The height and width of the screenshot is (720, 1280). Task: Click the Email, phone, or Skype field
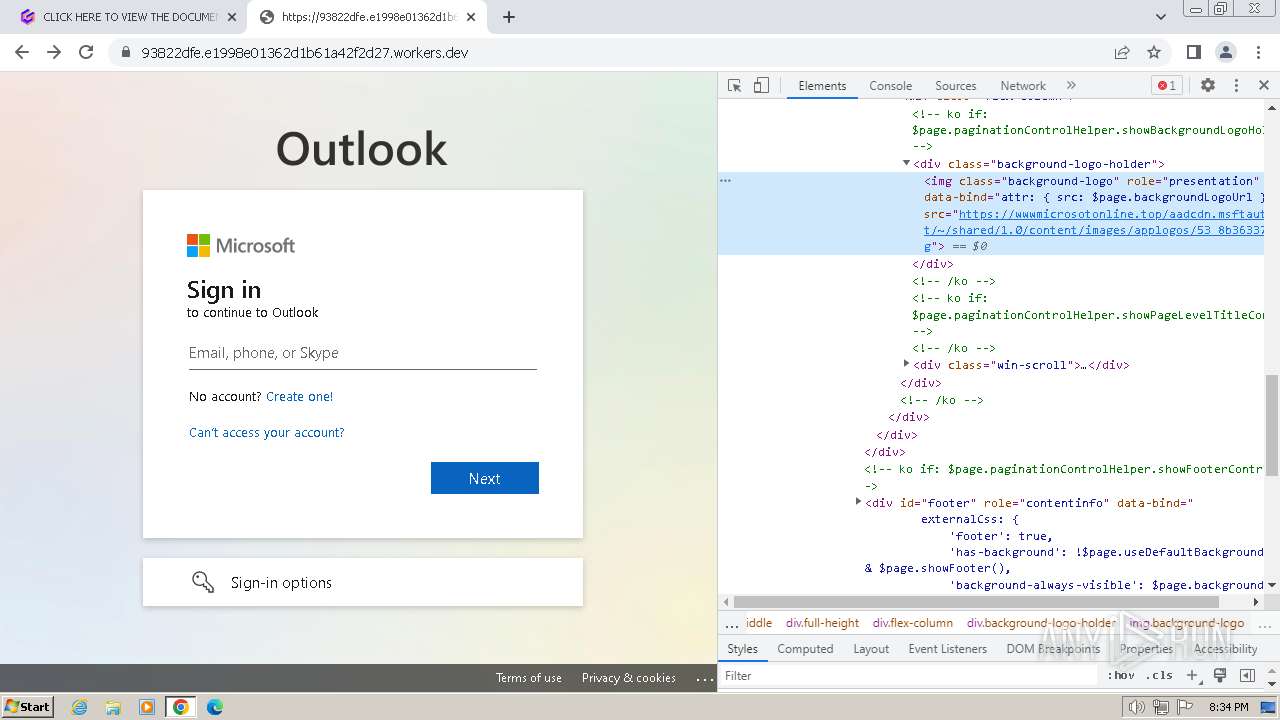pyautogui.click(x=362, y=353)
